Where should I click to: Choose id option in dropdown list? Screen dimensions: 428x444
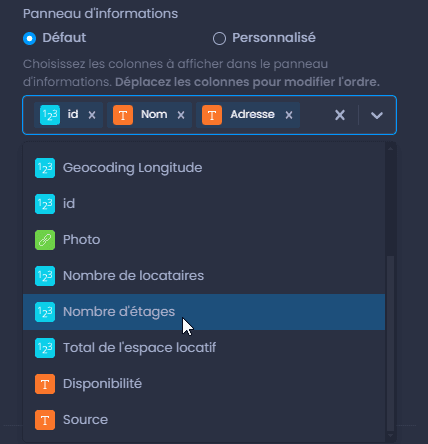point(204,204)
